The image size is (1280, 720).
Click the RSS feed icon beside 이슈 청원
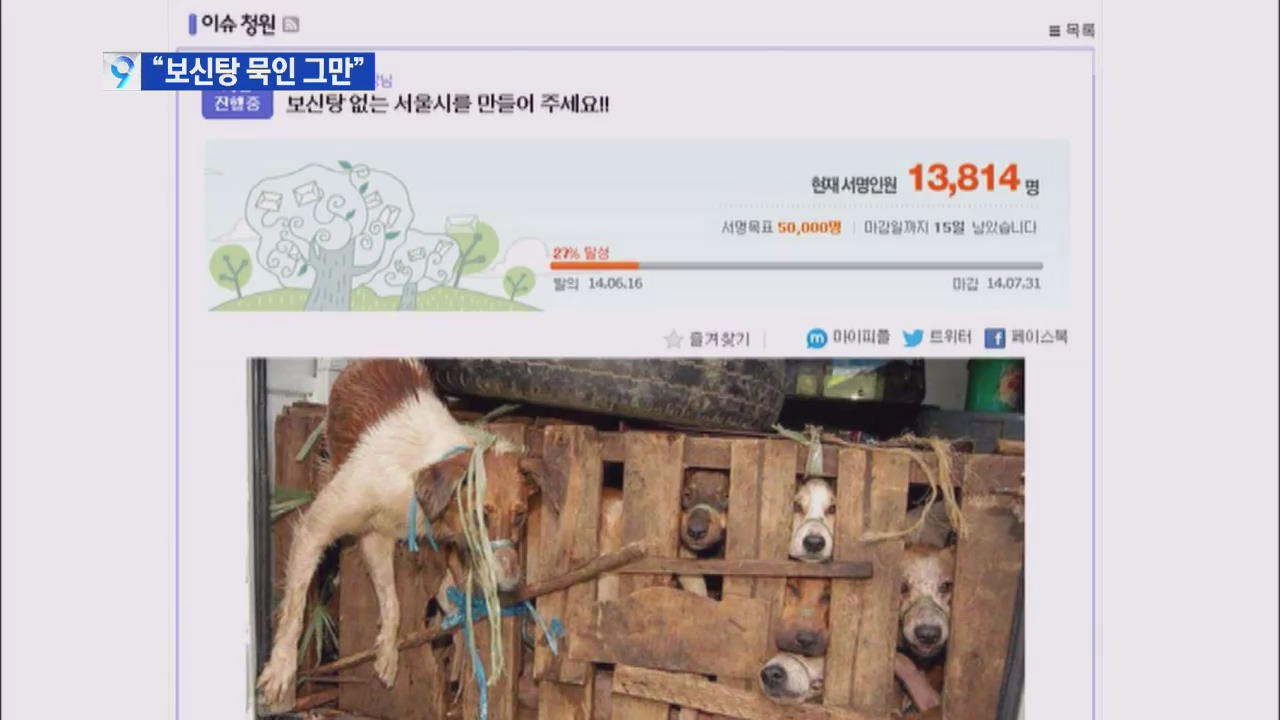[x=290, y=25]
